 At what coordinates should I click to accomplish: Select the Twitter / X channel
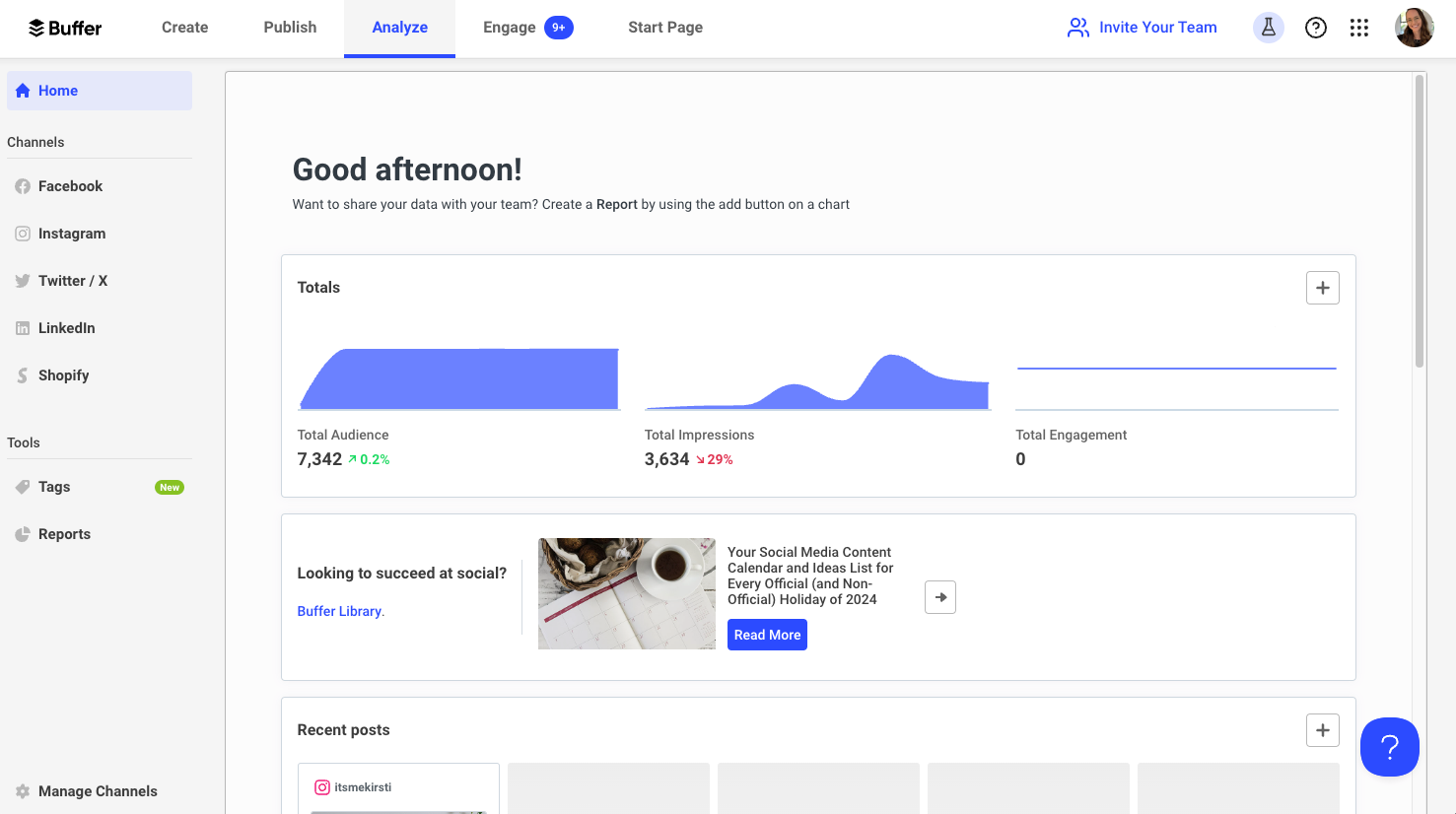click(72, 281)
